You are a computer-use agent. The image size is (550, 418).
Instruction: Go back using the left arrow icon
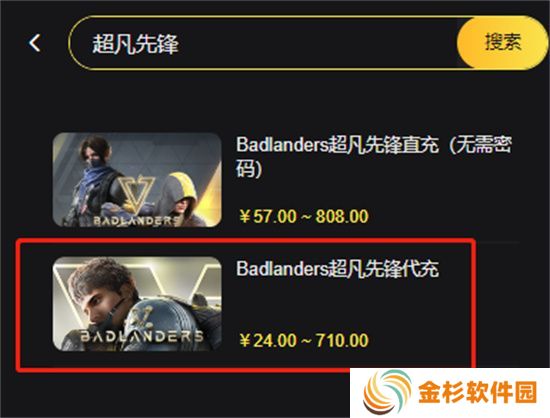[34, 43]
